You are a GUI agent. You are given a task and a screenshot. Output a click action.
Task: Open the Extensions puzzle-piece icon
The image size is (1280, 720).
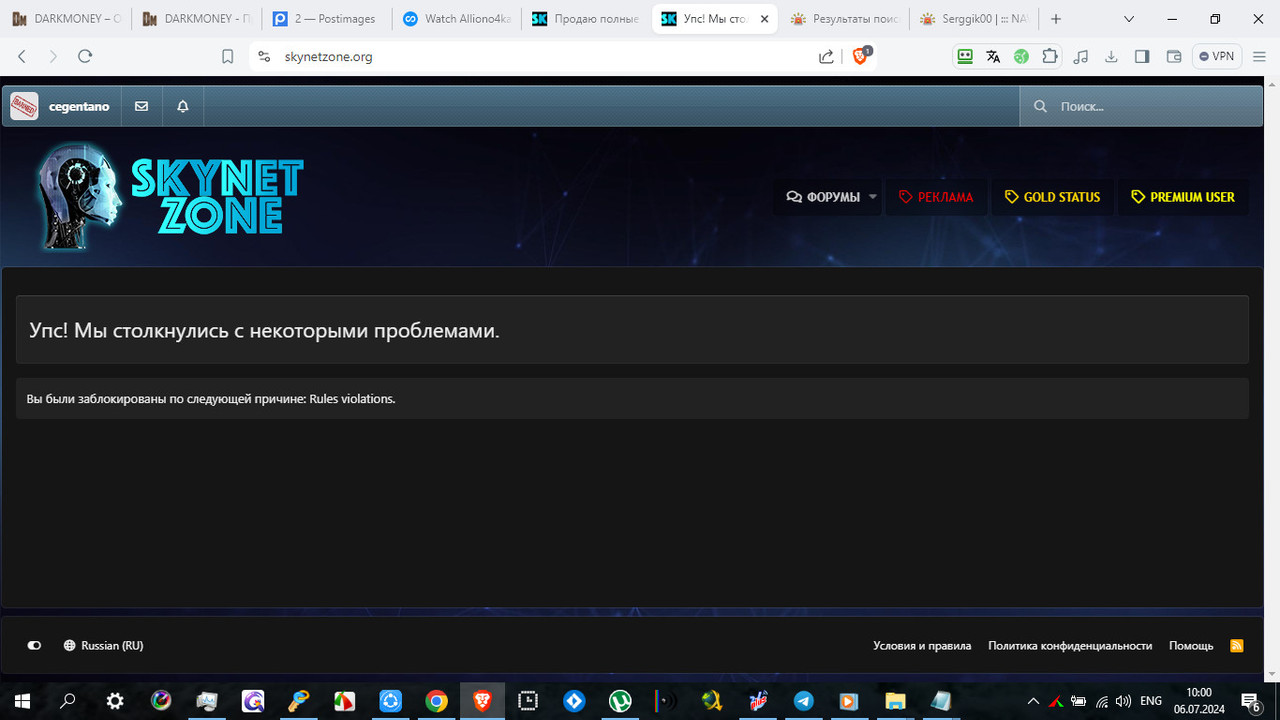click(1050, 57)
